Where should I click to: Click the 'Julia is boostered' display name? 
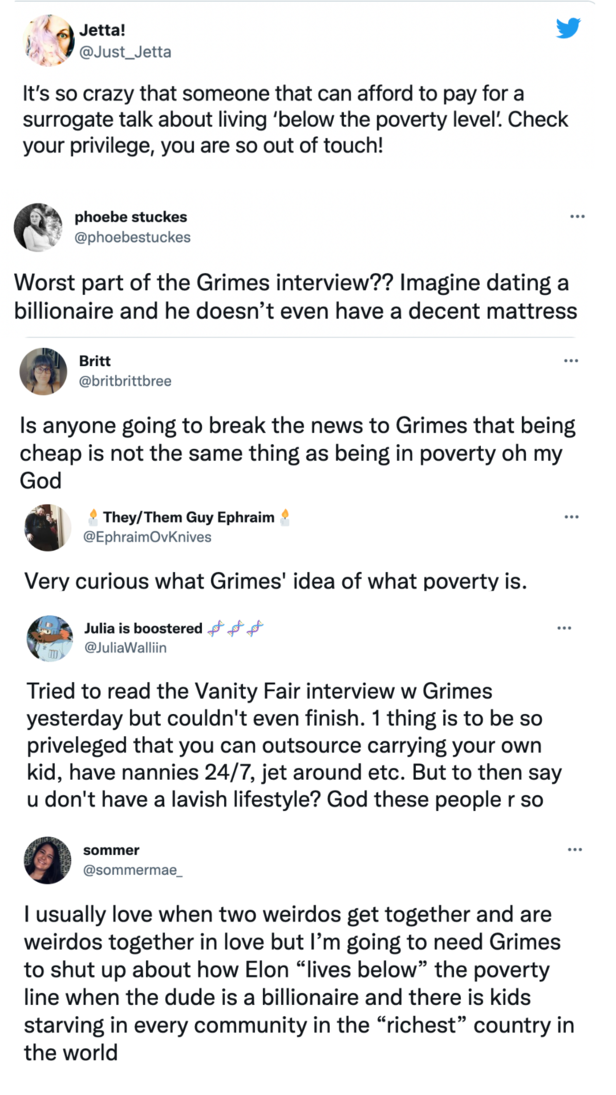[142, 628]
